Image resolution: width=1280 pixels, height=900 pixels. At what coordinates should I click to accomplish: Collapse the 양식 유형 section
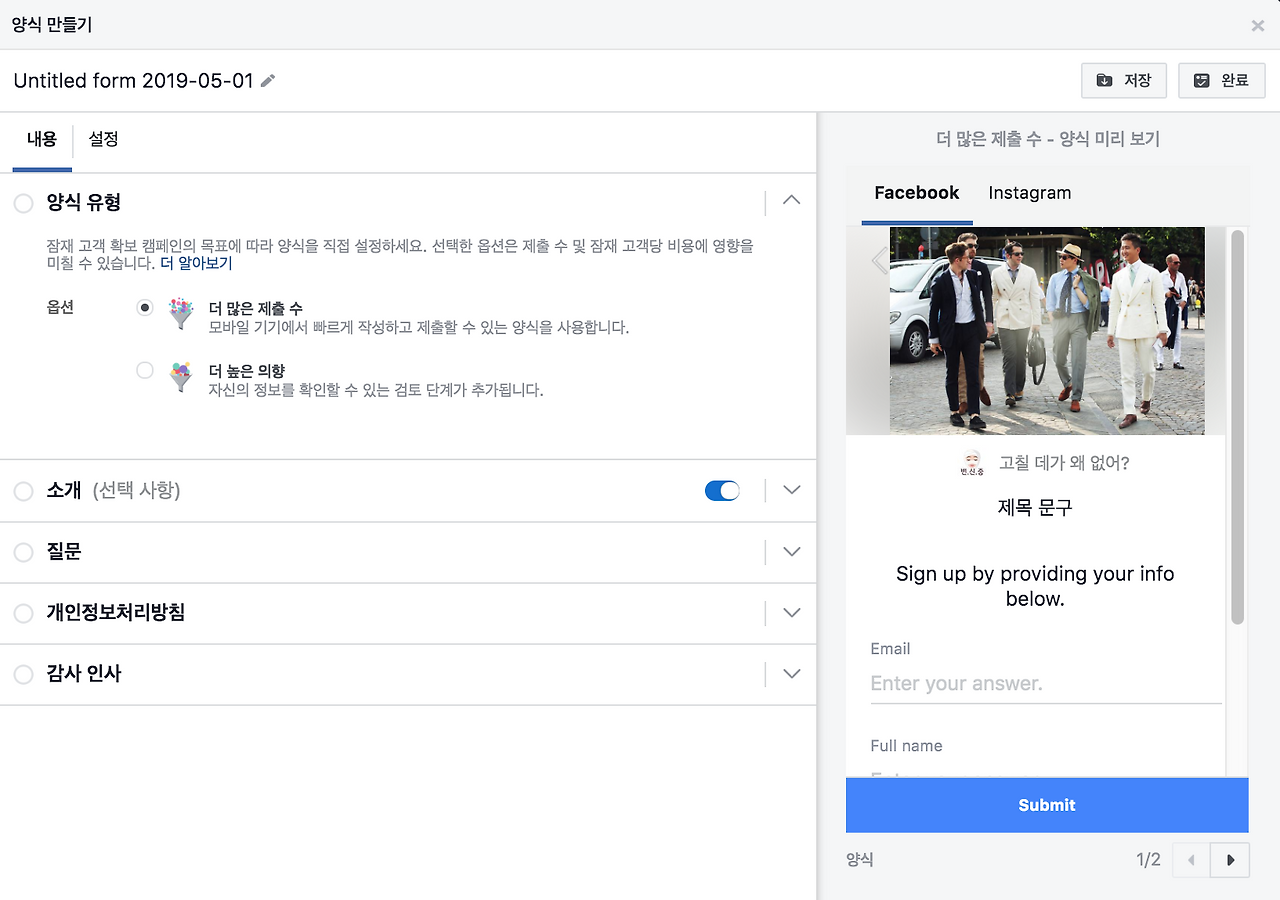point(791,200)
